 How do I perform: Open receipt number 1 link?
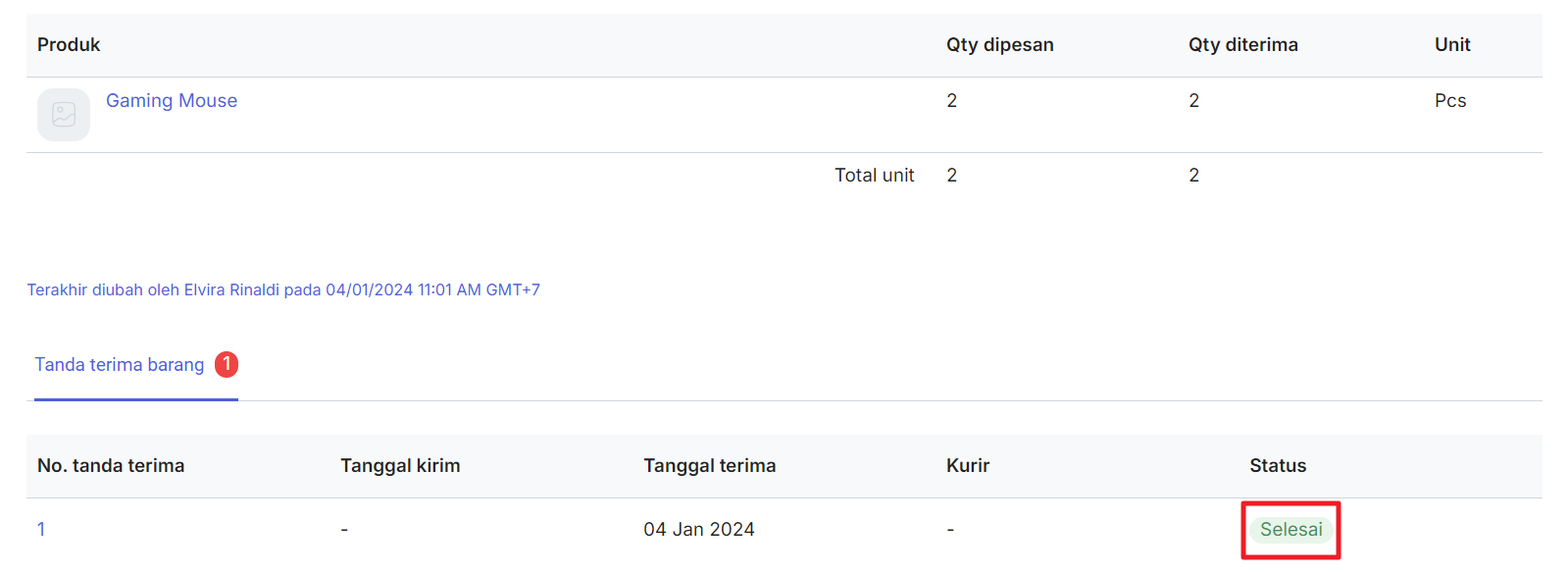[41, 530]
